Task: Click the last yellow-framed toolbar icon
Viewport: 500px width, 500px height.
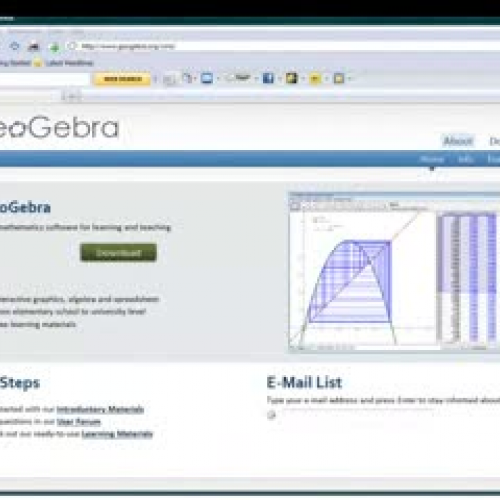Action: [339, 79]
